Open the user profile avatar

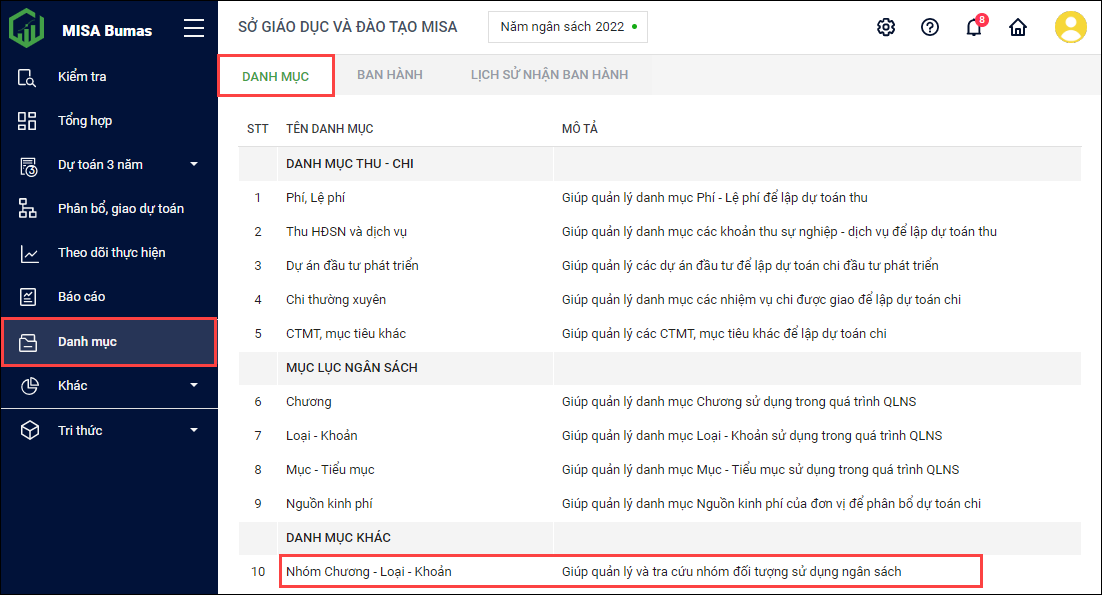tap(1070, 27)
